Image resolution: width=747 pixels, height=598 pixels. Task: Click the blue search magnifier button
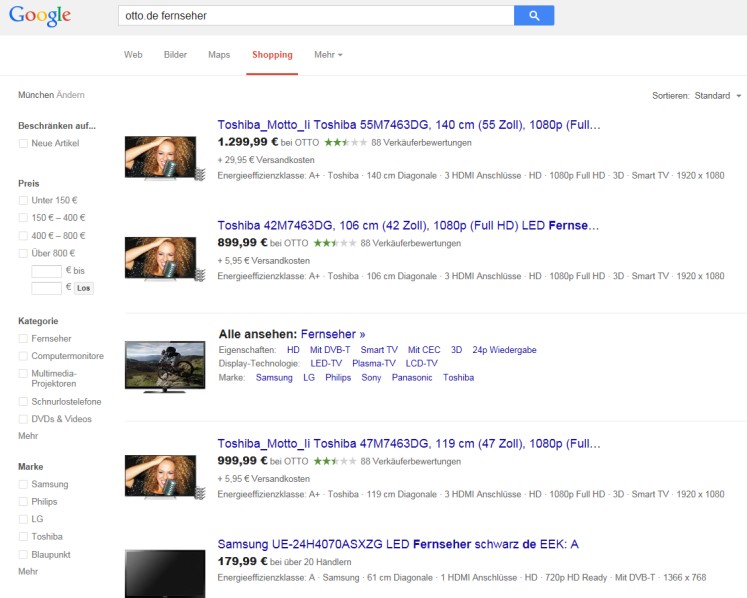pyautogui.click(x=534, y=16)
